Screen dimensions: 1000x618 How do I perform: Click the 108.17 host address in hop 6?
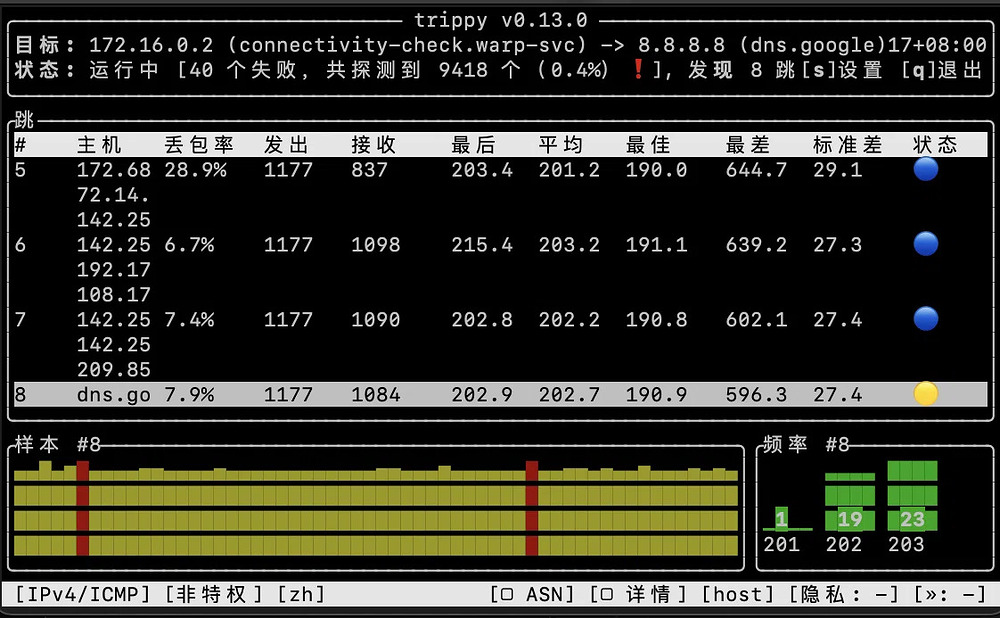point(114,295)
